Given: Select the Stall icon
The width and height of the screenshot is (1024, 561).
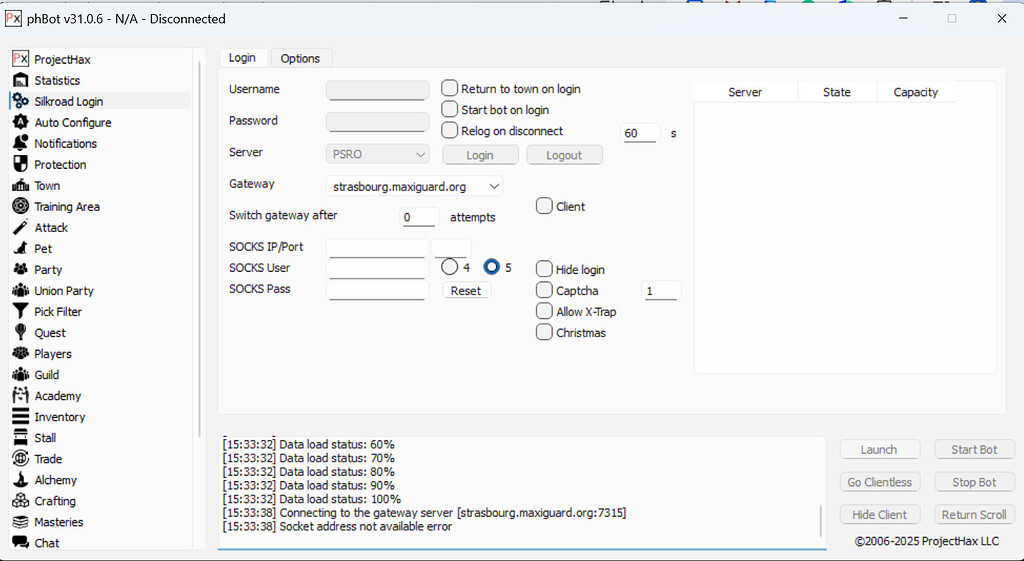Looking at the screenshot, I should (x=21, y=438).
